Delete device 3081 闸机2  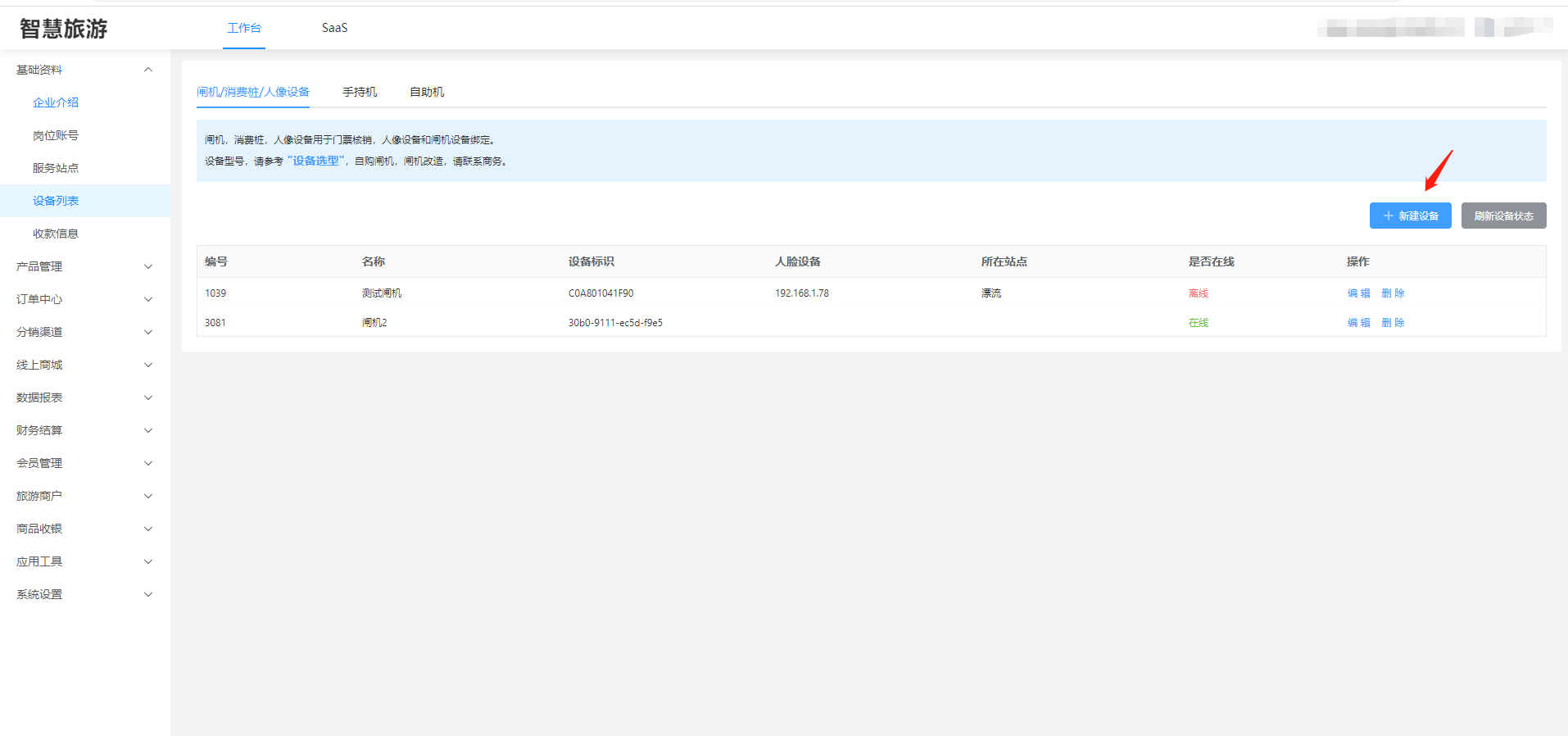[1393, 322]
